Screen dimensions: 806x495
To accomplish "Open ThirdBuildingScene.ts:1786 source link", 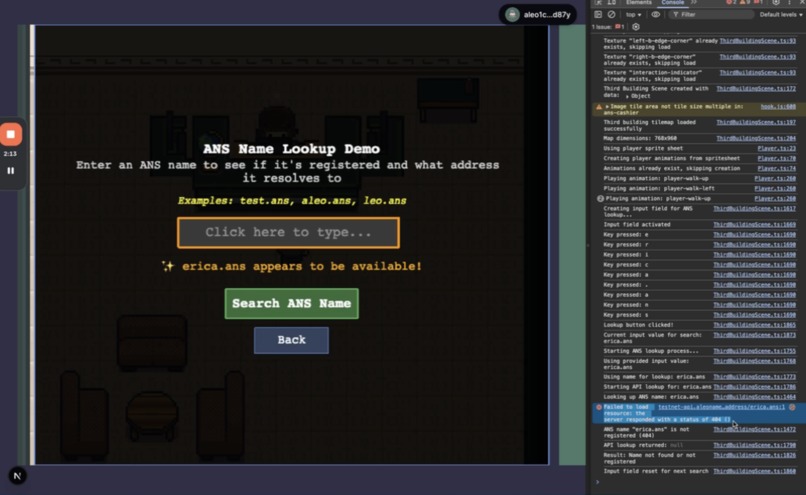I will tap(755, 387).
